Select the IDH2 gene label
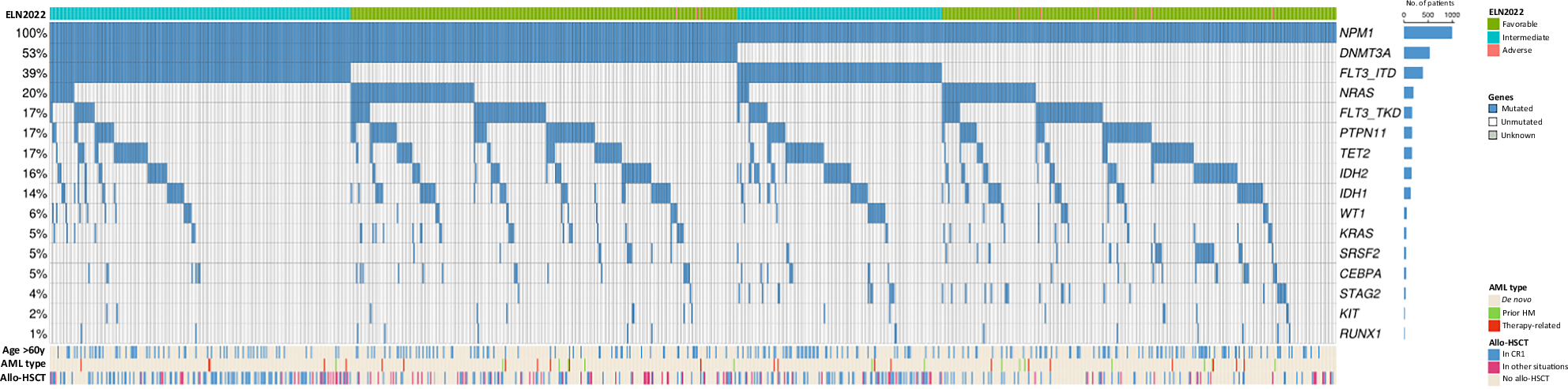1568x389 pixels. pos(1354,174)
